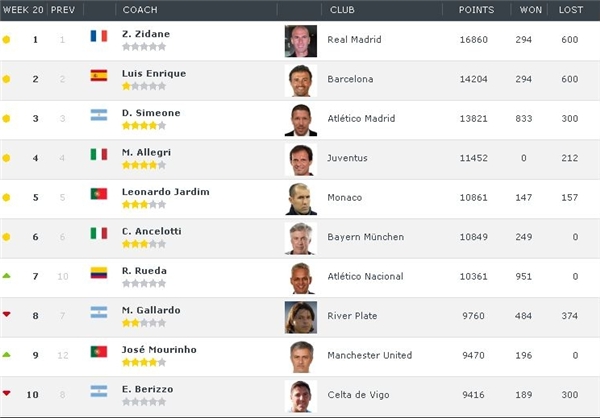Click the LOST column header
The image size is (600, 418).
(571, 10)
